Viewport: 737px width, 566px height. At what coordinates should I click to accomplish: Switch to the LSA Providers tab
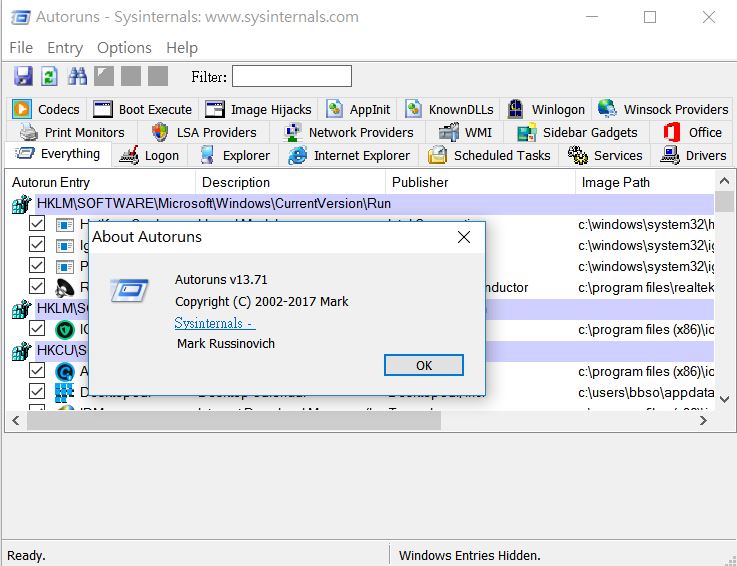pos(204,132)
